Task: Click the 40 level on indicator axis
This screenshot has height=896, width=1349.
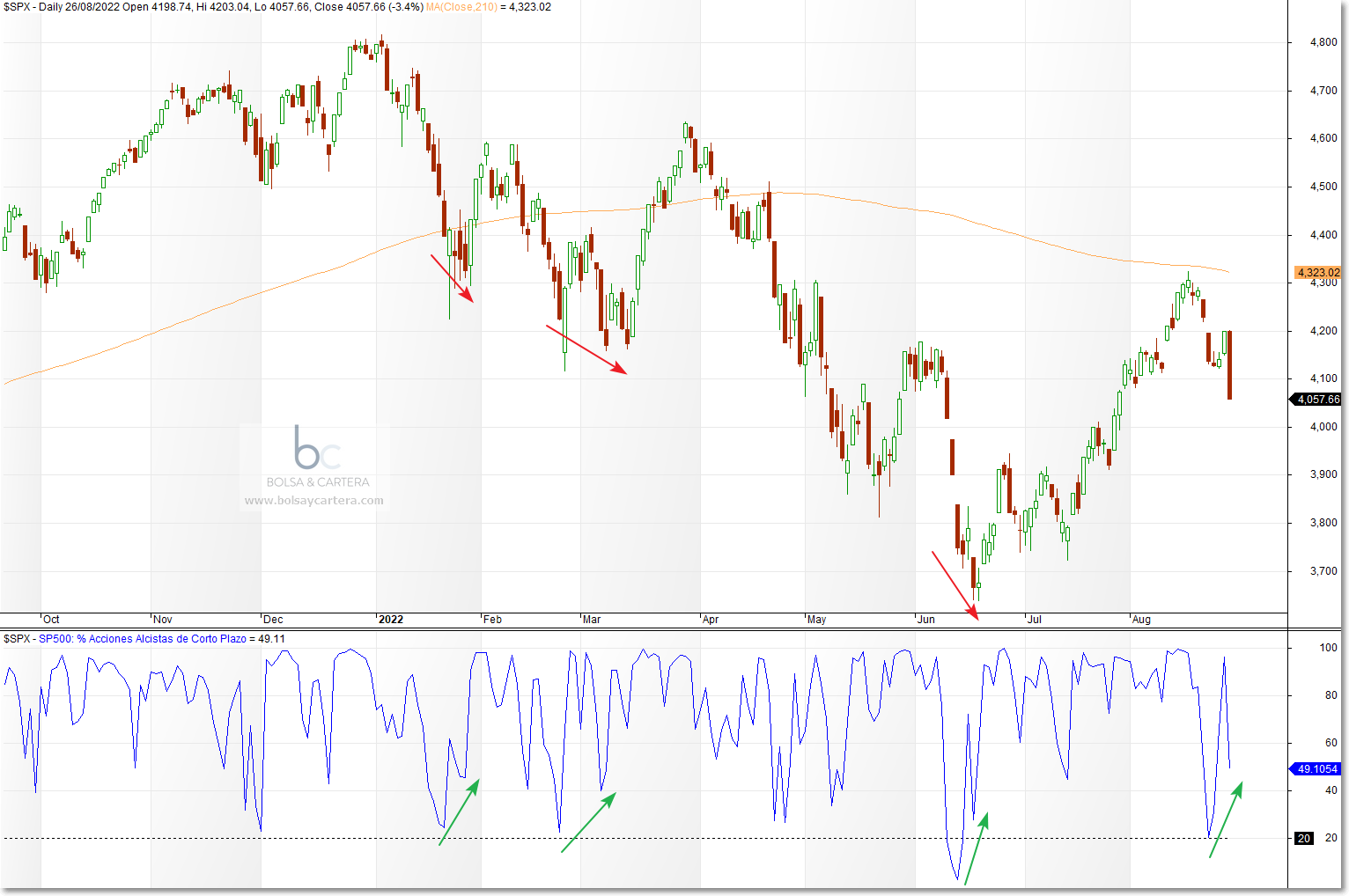Action: click(x=1331, y=790)
